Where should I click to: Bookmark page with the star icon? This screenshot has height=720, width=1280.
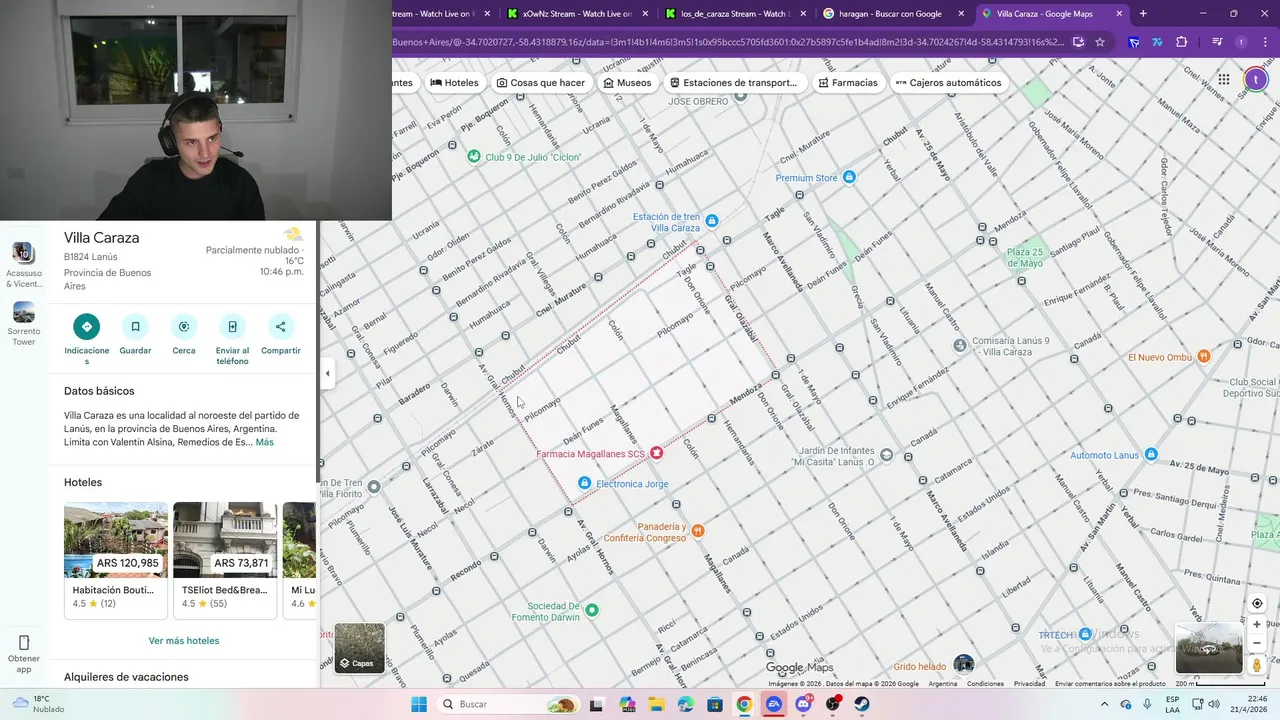1100,42
